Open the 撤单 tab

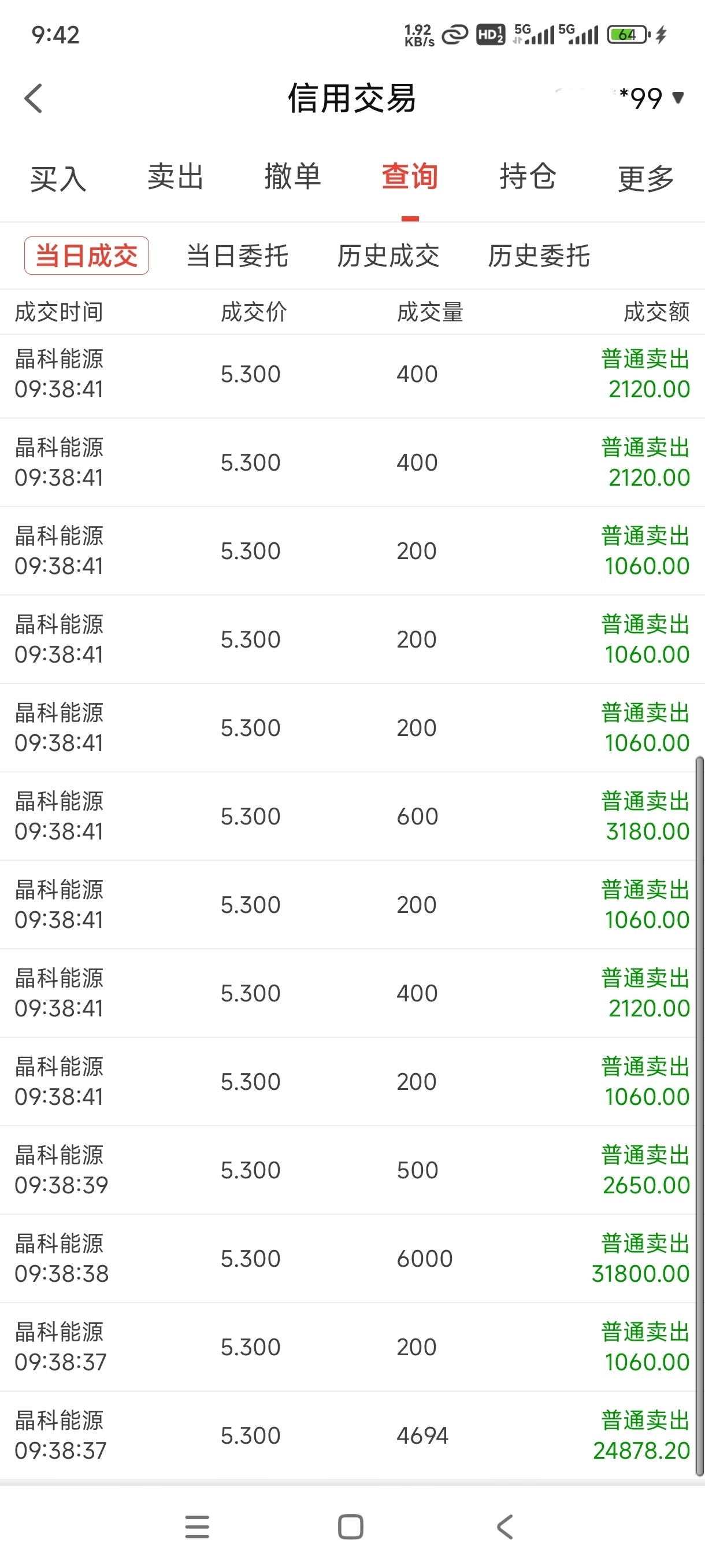point(292,177)
